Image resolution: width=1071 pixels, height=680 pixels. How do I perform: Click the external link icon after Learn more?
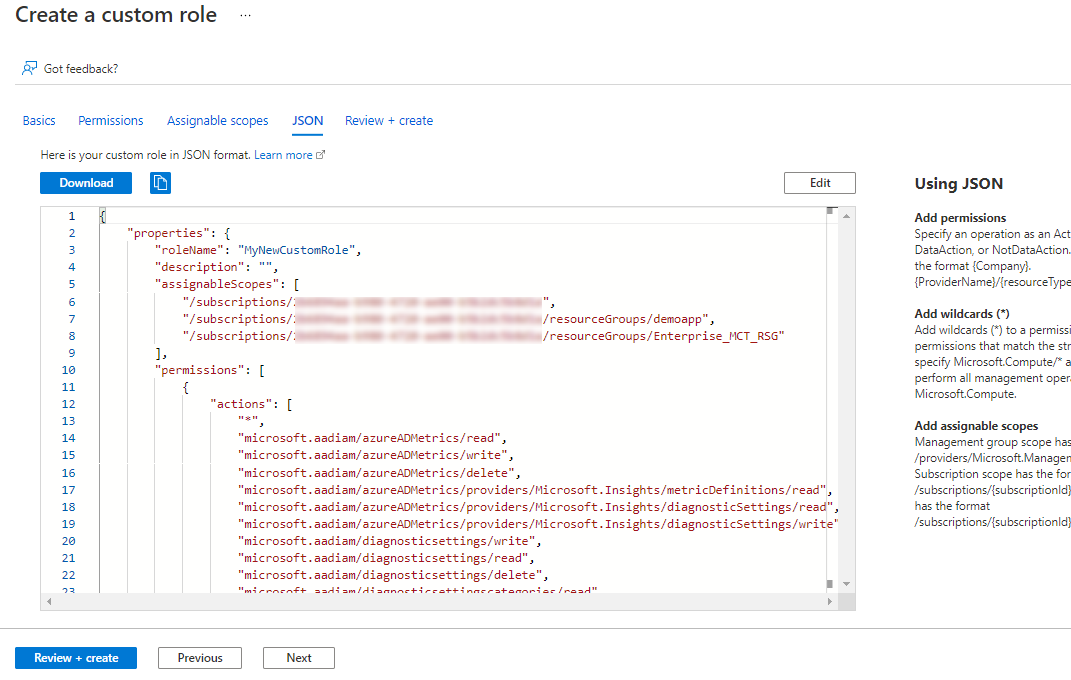tap(321, 156)
